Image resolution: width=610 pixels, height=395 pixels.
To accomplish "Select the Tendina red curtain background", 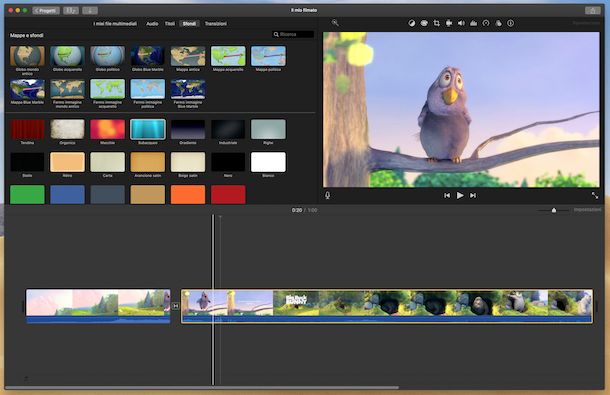I will coord(27,129).
